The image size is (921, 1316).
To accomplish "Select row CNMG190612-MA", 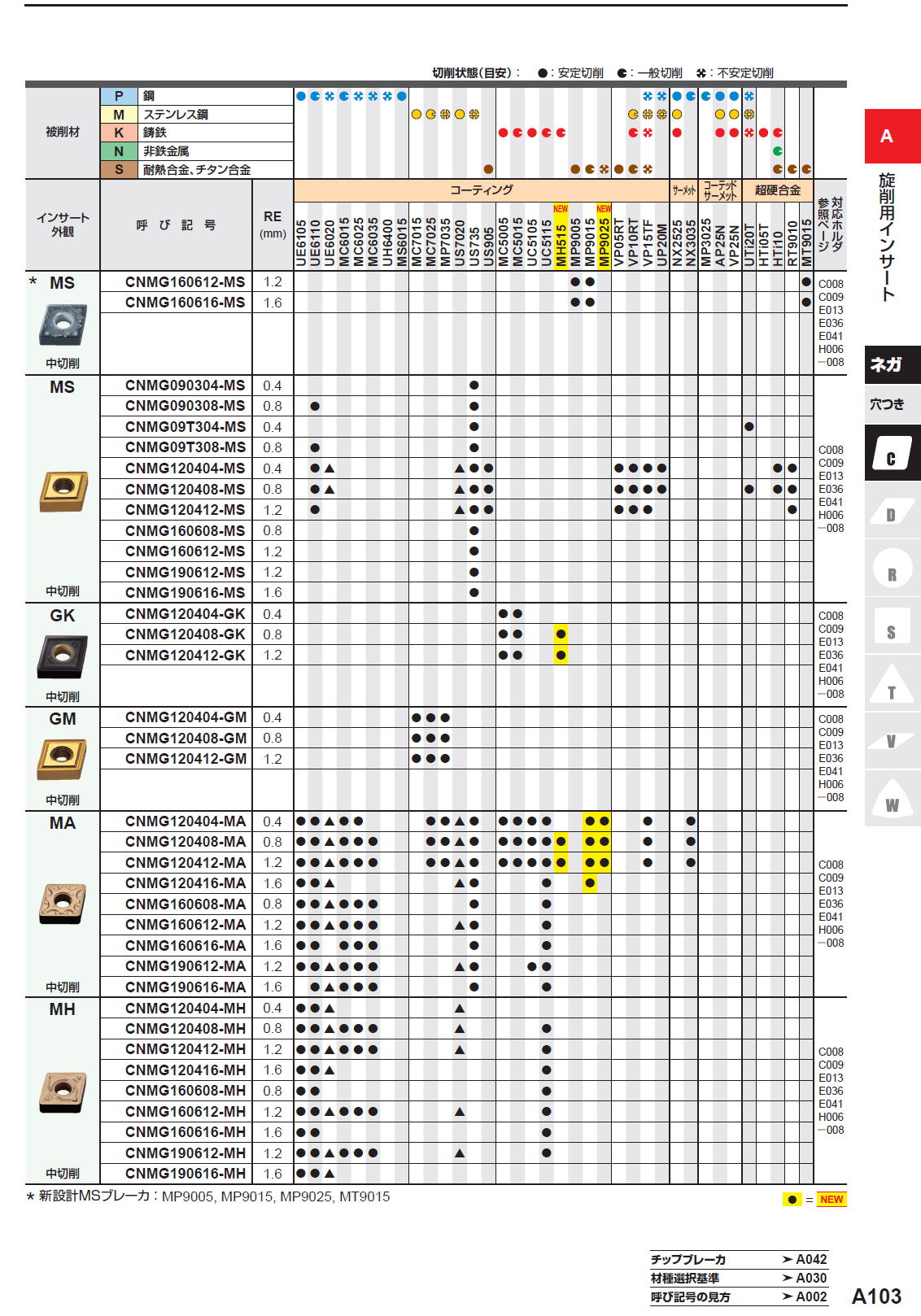I will (456, 966).
